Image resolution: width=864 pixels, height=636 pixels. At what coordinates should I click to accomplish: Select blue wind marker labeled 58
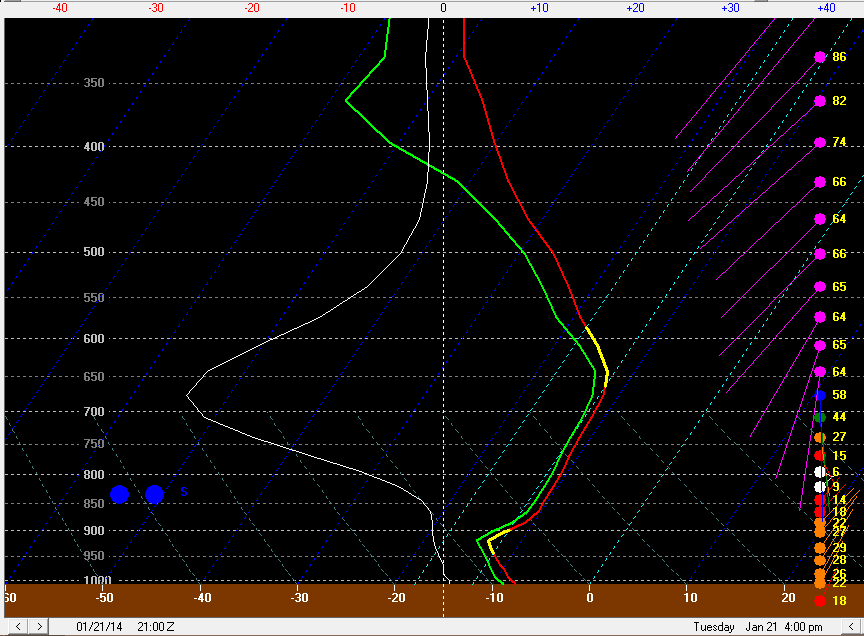point(820,395)
